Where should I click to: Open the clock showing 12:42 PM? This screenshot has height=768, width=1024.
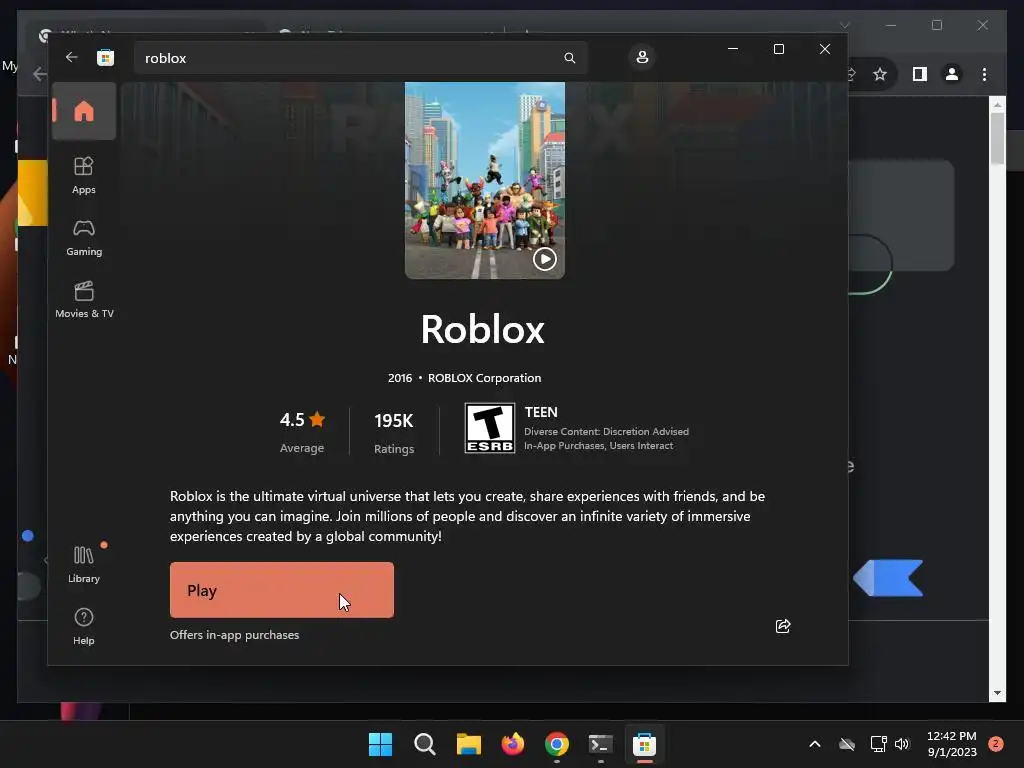click(x=952, y=744)
